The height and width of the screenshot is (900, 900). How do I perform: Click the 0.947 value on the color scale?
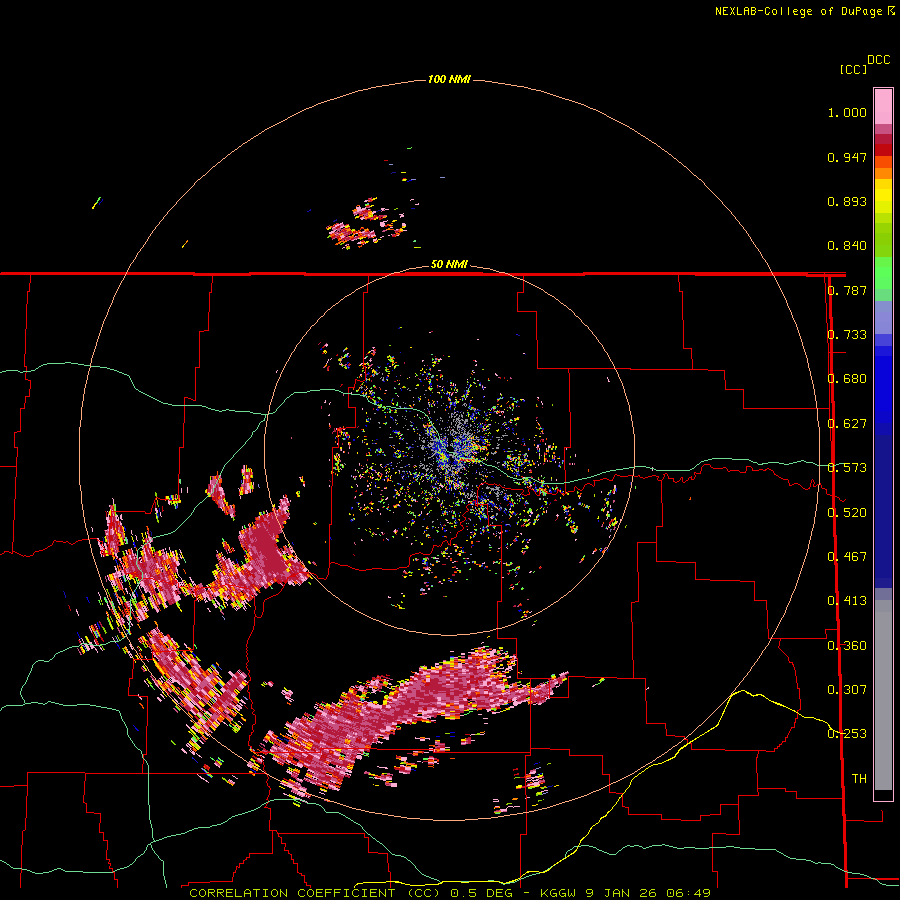tap(847, 157)
